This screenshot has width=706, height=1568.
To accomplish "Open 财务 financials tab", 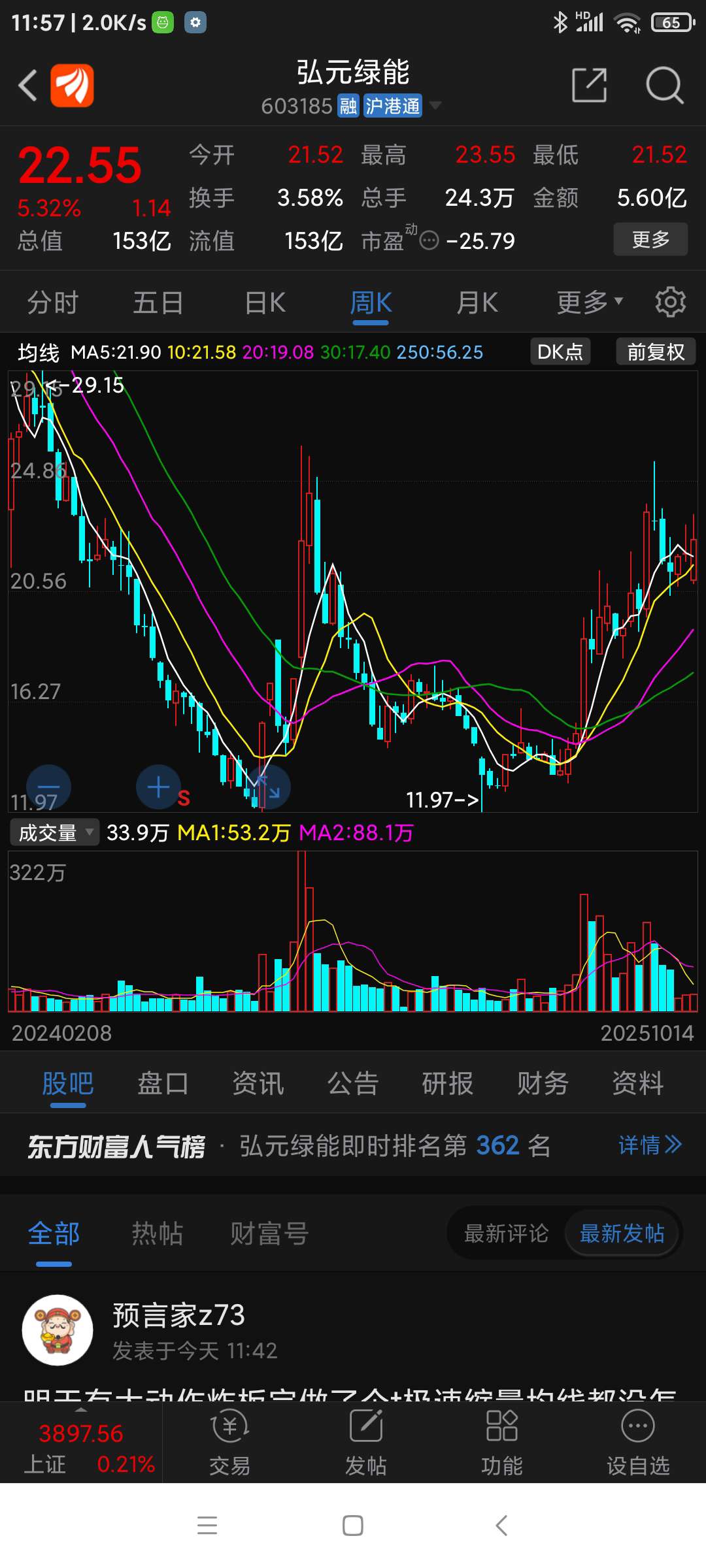I will (x=543, y=1083).
